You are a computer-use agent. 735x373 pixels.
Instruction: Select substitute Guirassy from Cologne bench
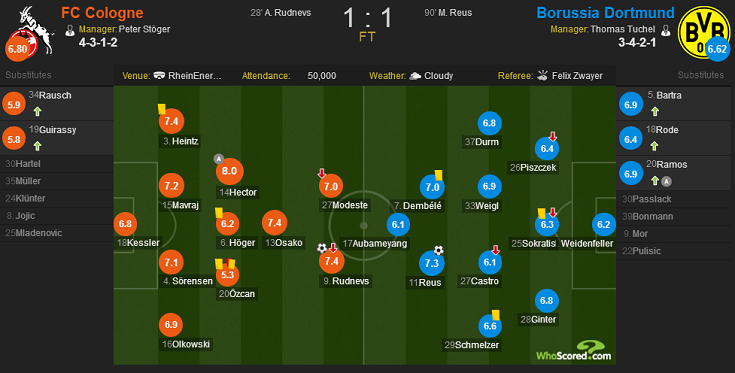click(x=57, y=138)
